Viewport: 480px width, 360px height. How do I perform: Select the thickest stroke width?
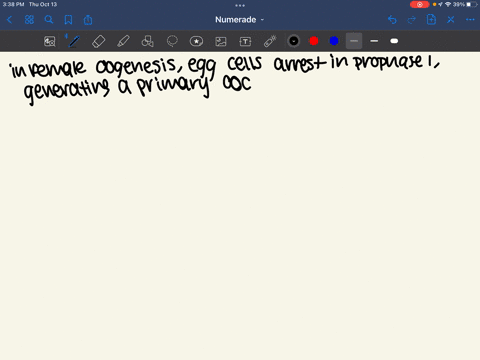[x=394, y=41]
